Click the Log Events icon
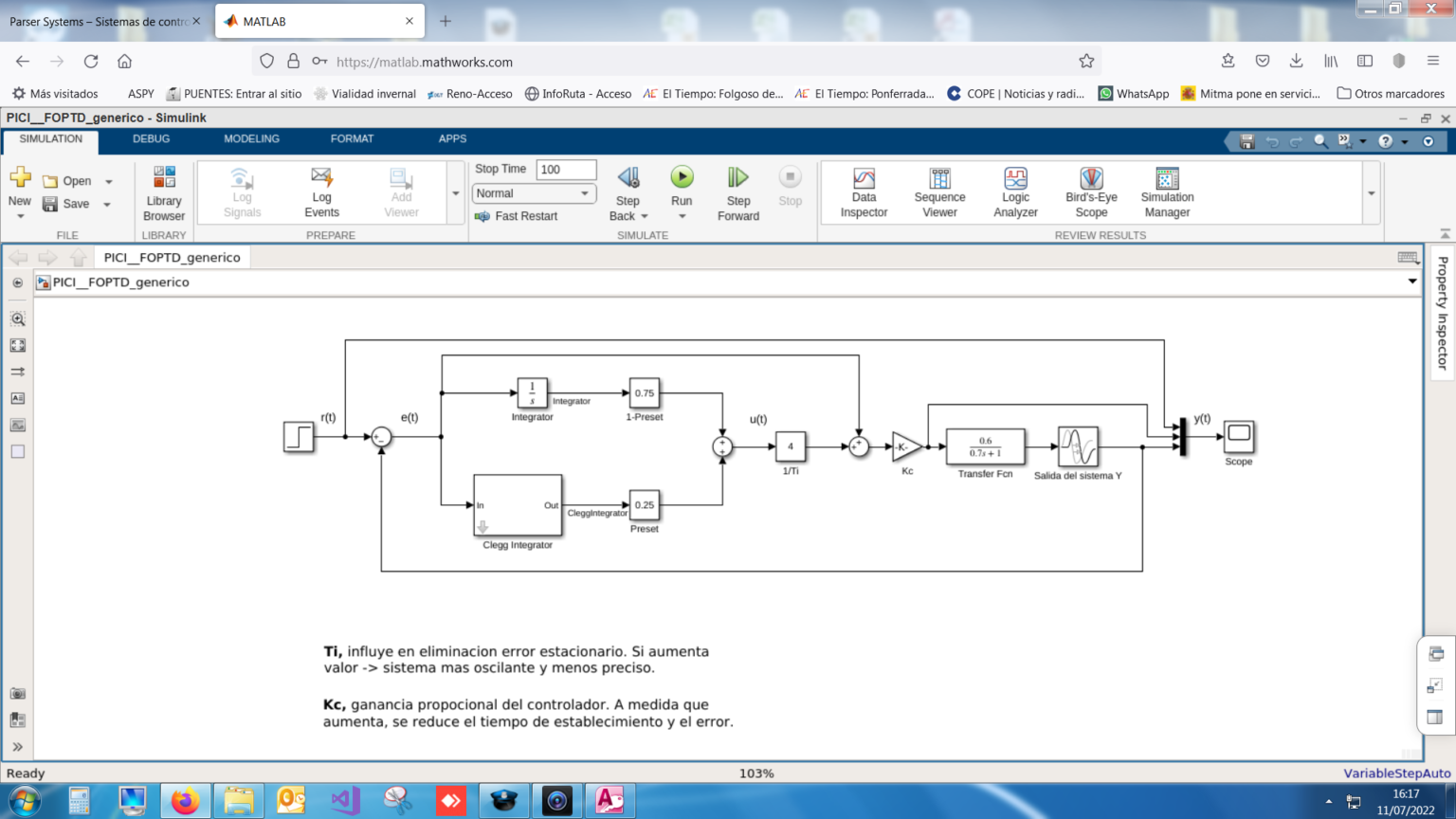Viewport: 1456px width, 819px height. click(321, 192)
